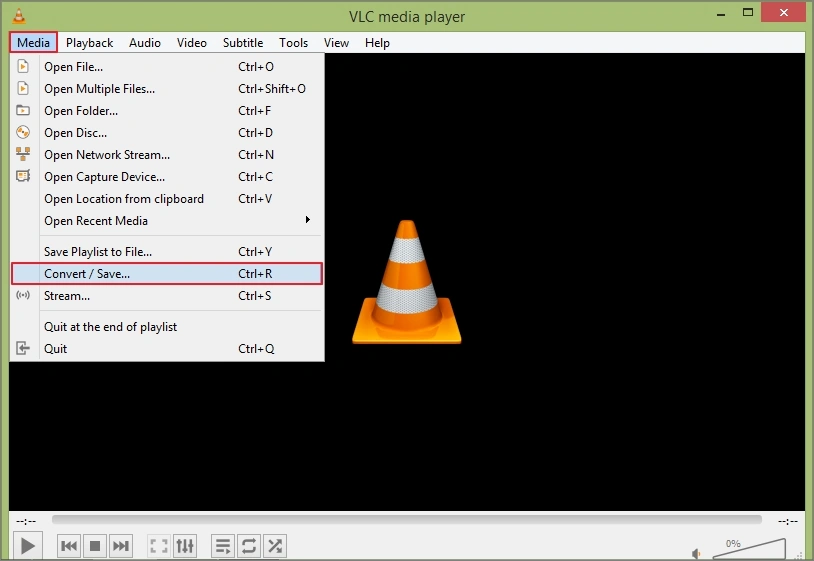This screenshot has height=561, width=814.
Task: Skip to next media track
Action: pyautogui.click(x=120, y=546)
